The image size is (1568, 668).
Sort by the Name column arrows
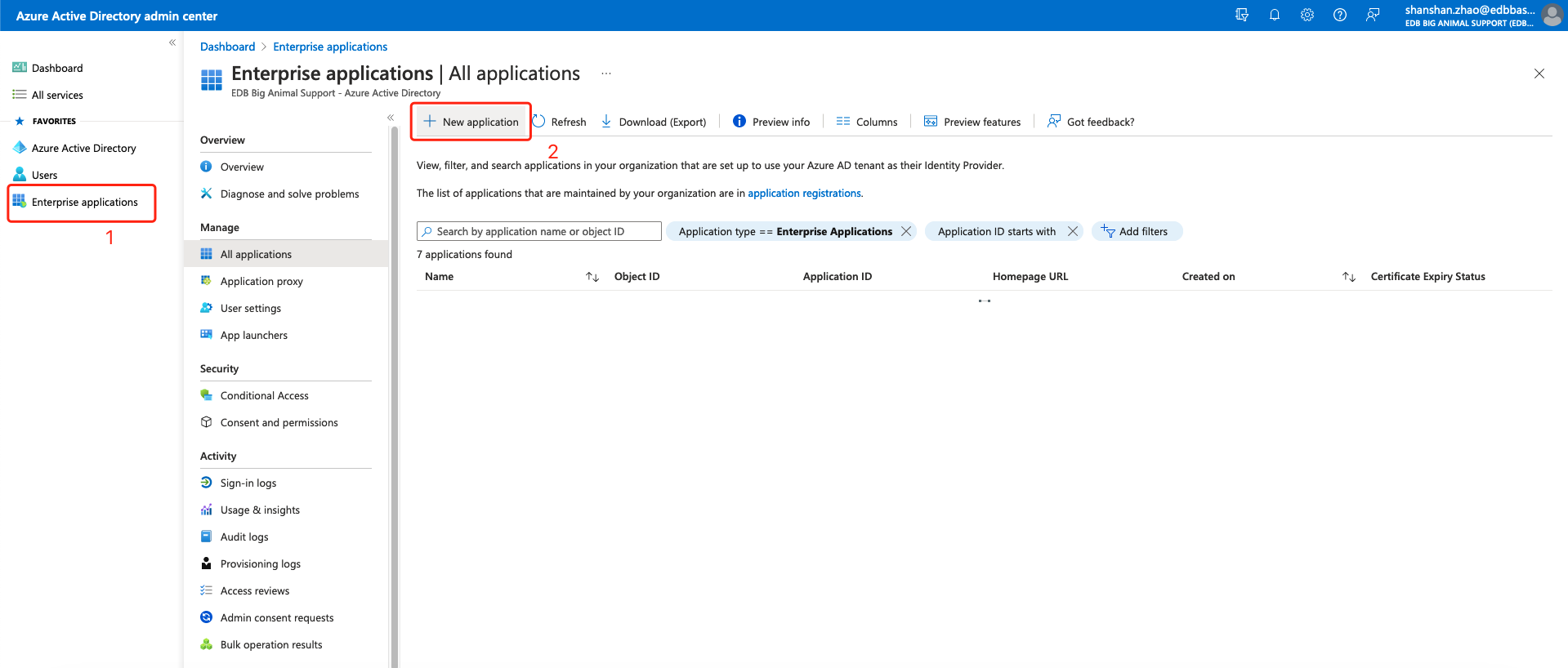(x=592, y=277)
